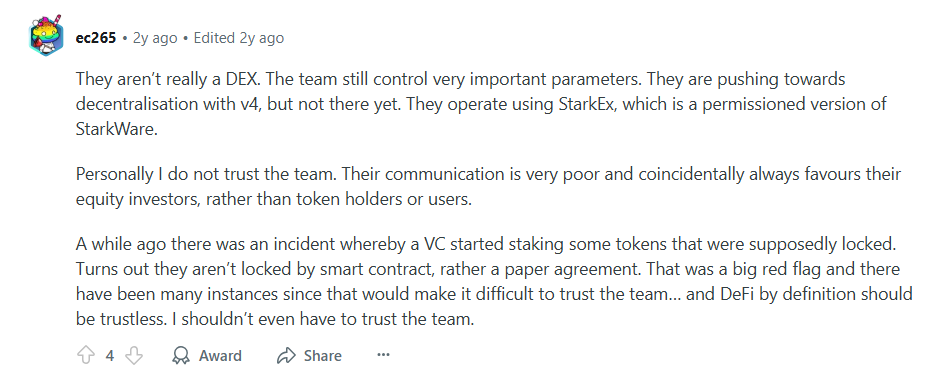Downvote the ec265 comment
This screenshot has height=382, width=931.
pyautogui.click(x=134, y=355)
